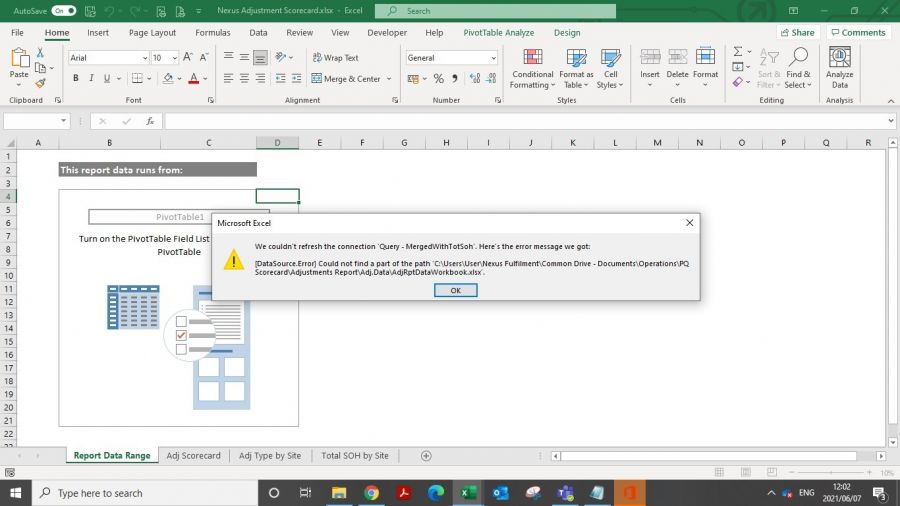Toggle Wrap Text
Screen dimensions: 900x506
pyautogui.click(x=336, y=58)
